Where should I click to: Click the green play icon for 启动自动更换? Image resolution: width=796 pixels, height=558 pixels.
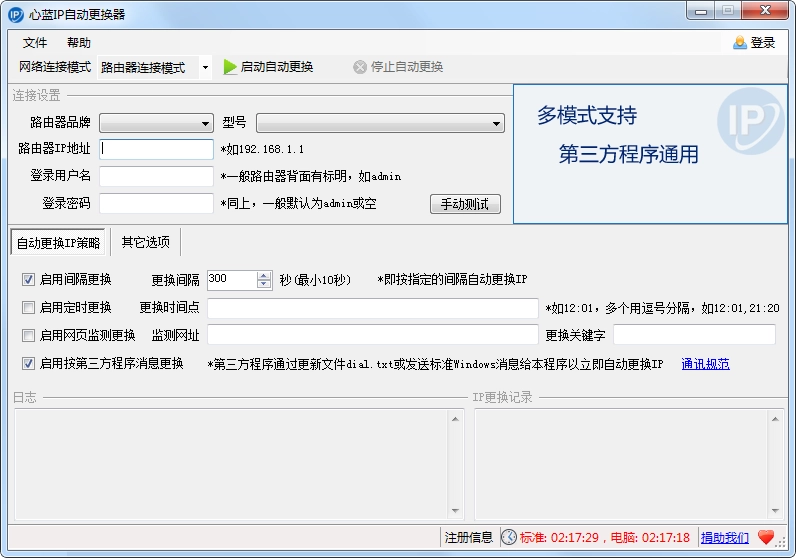(x=230, y=67)
